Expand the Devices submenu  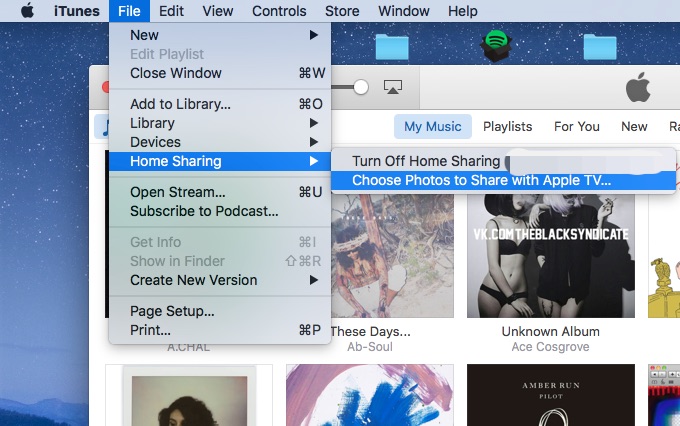220,142
